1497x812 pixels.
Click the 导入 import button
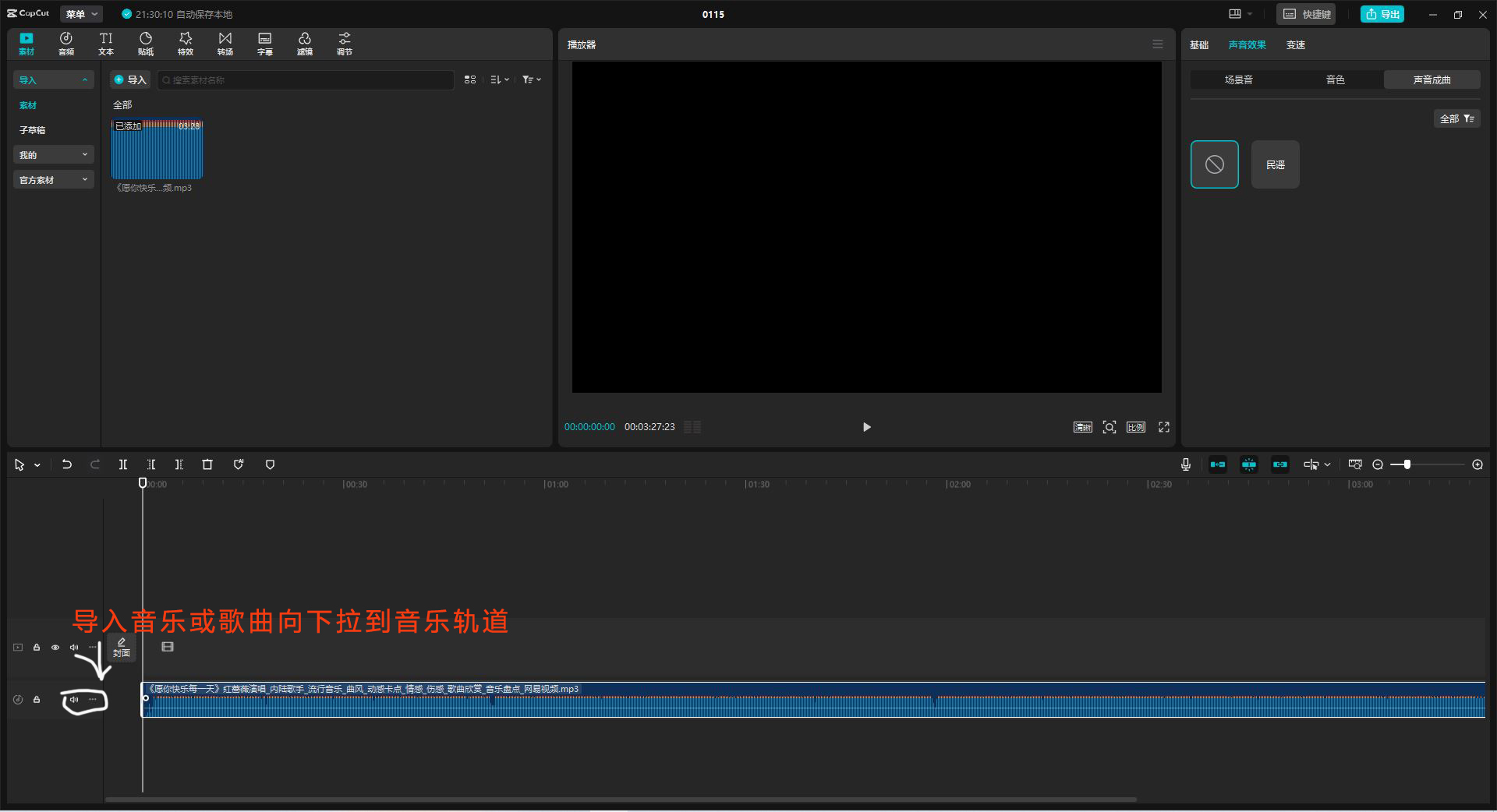point(130,79)
